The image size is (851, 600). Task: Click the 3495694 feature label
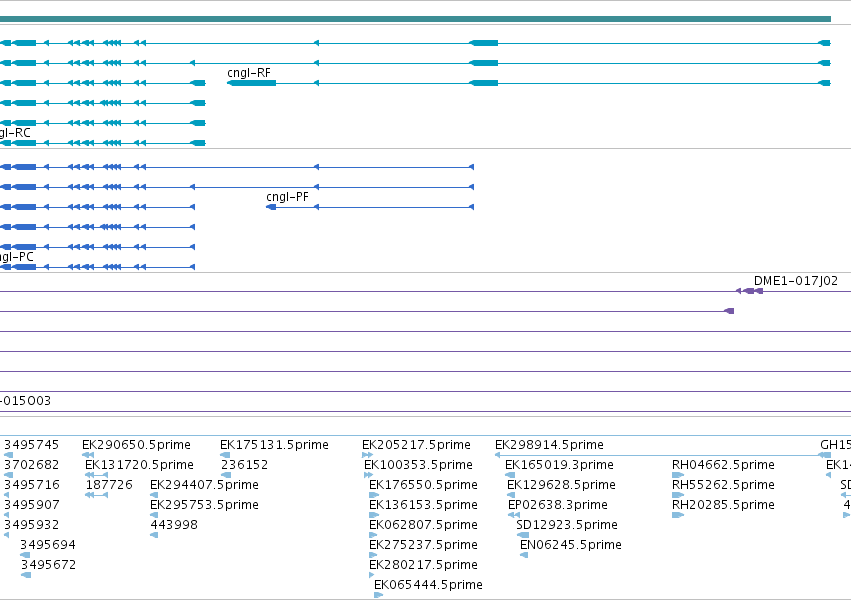(x=48, y=545)
